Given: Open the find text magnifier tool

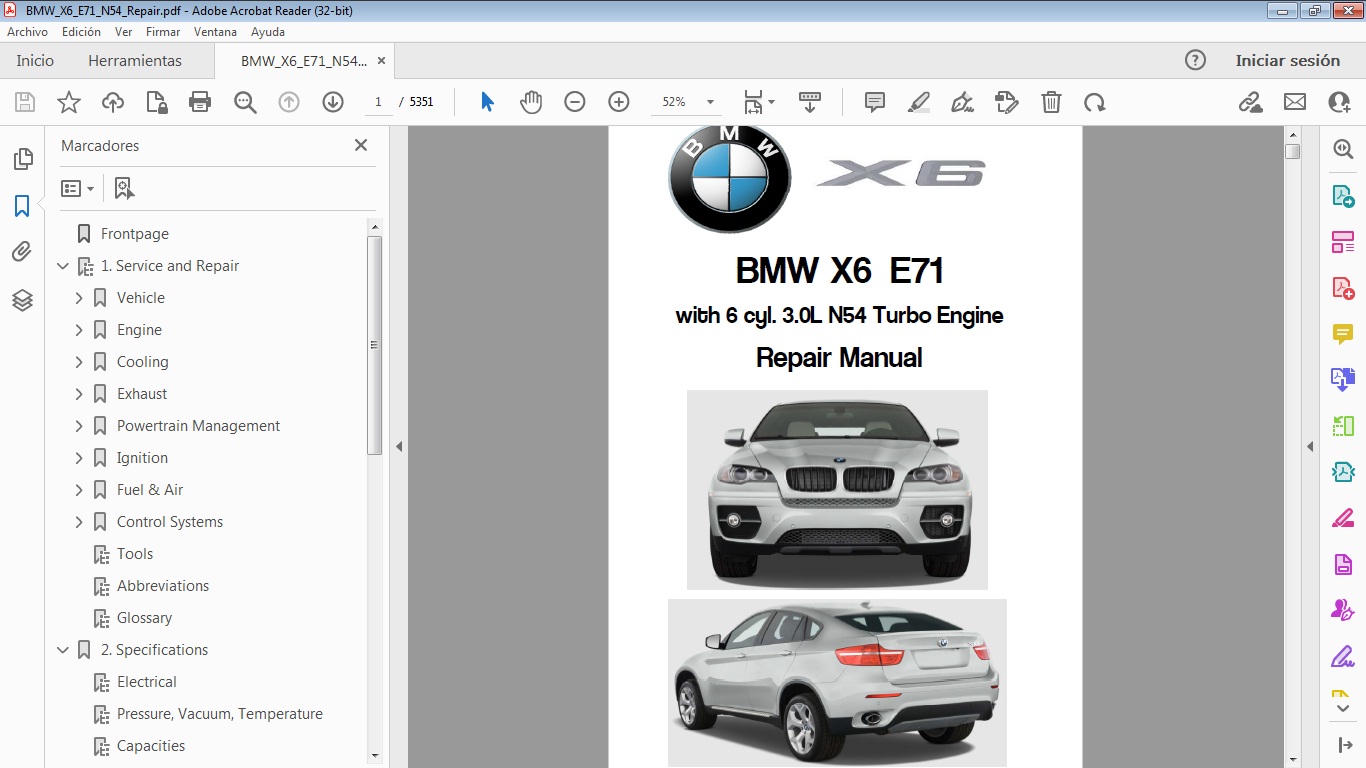Looking at the screenshot, I should click(x=245, y=102).
